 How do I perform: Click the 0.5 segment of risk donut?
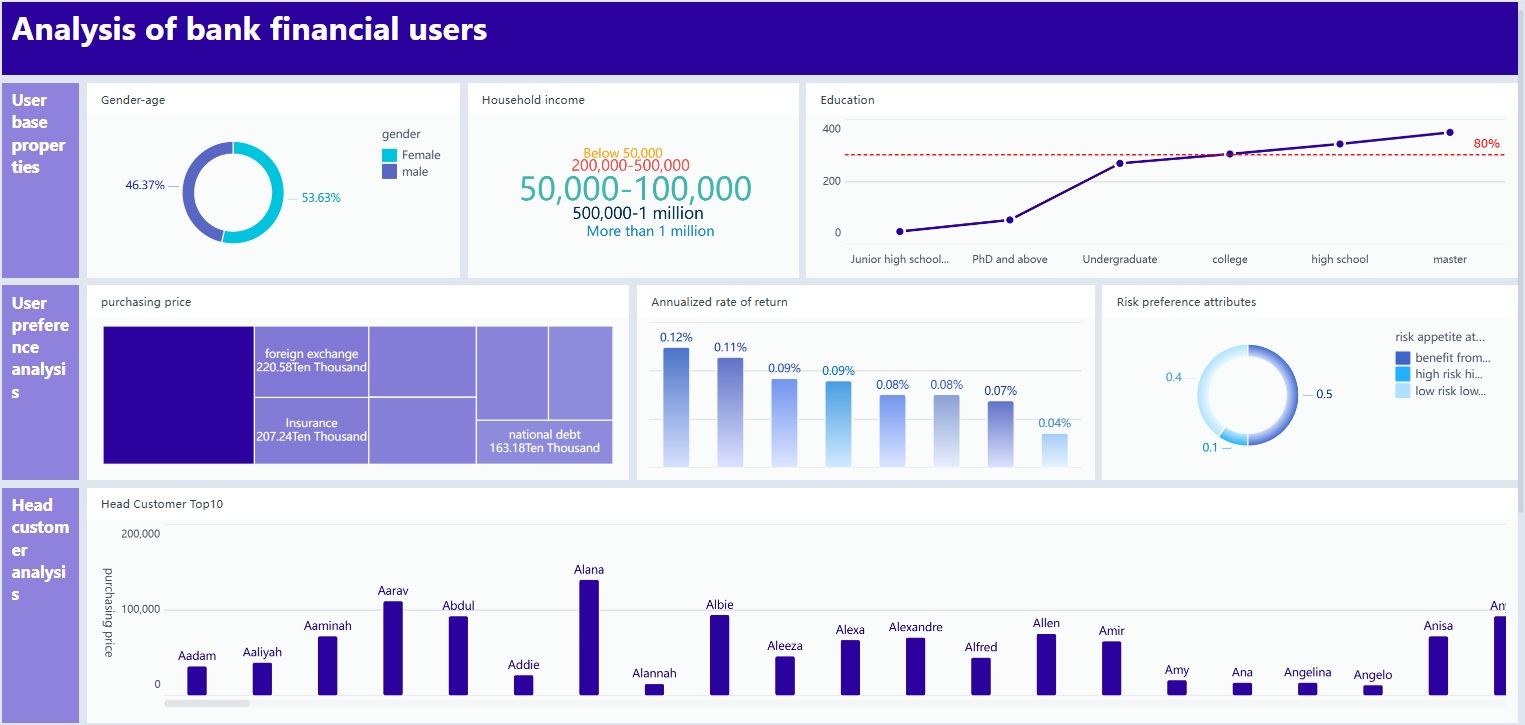(x=1291, y=395)
